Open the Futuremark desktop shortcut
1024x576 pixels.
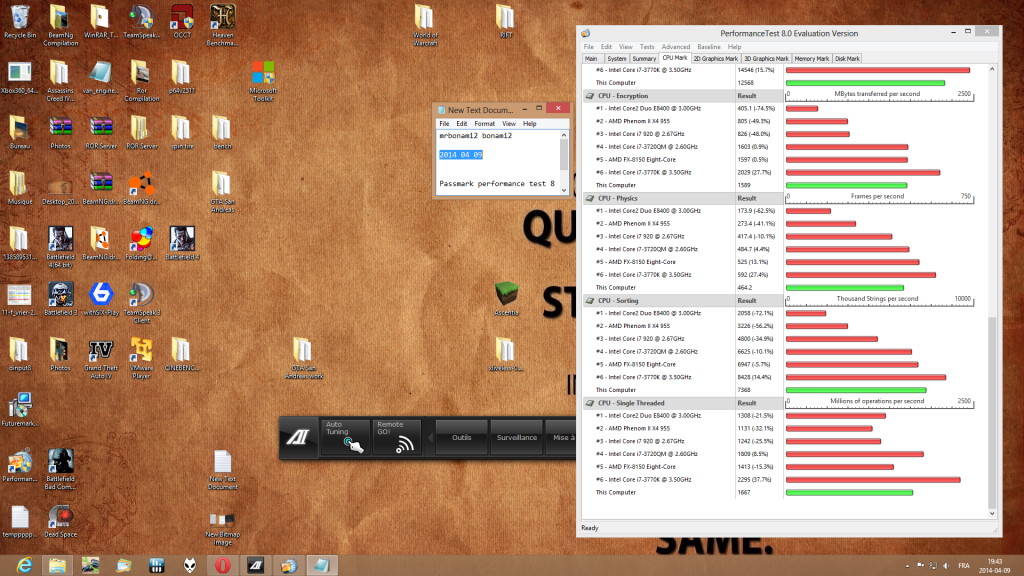pyautogui.click(x=20, y=410)
